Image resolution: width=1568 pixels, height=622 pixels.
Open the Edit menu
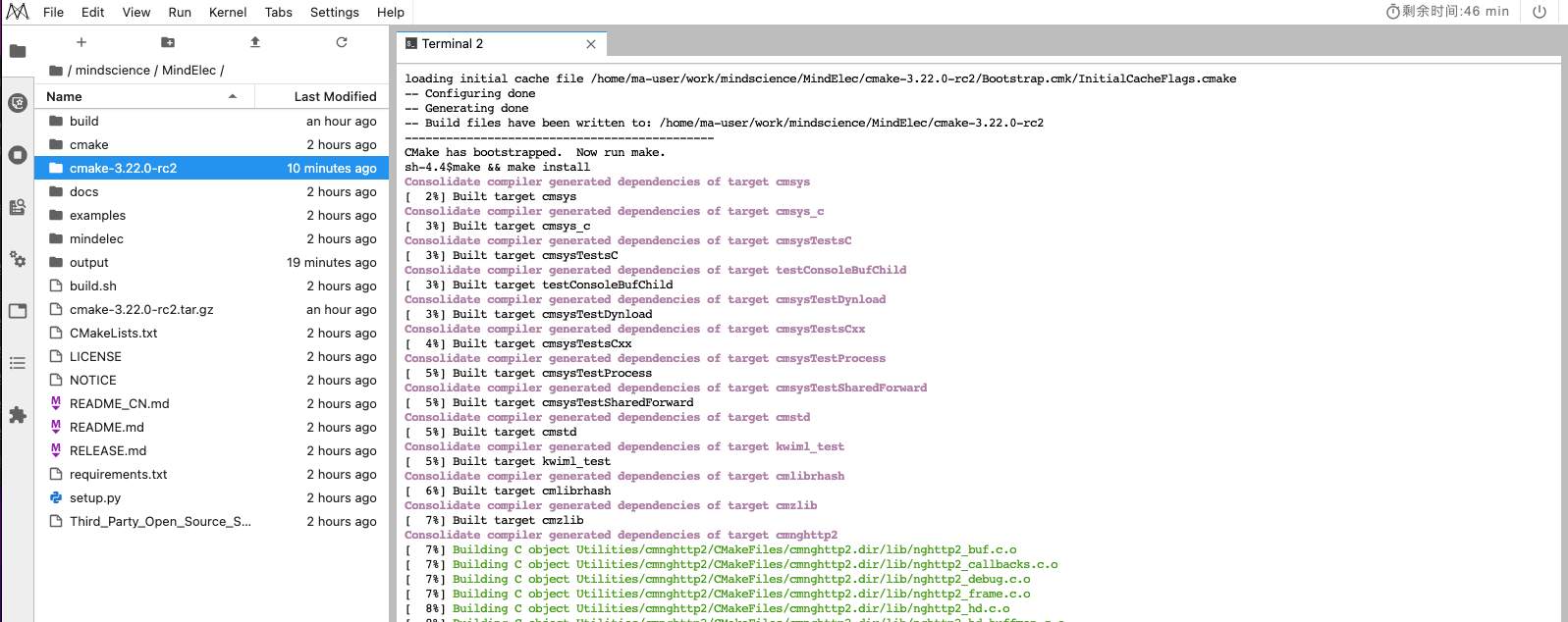tap(93, 12)
